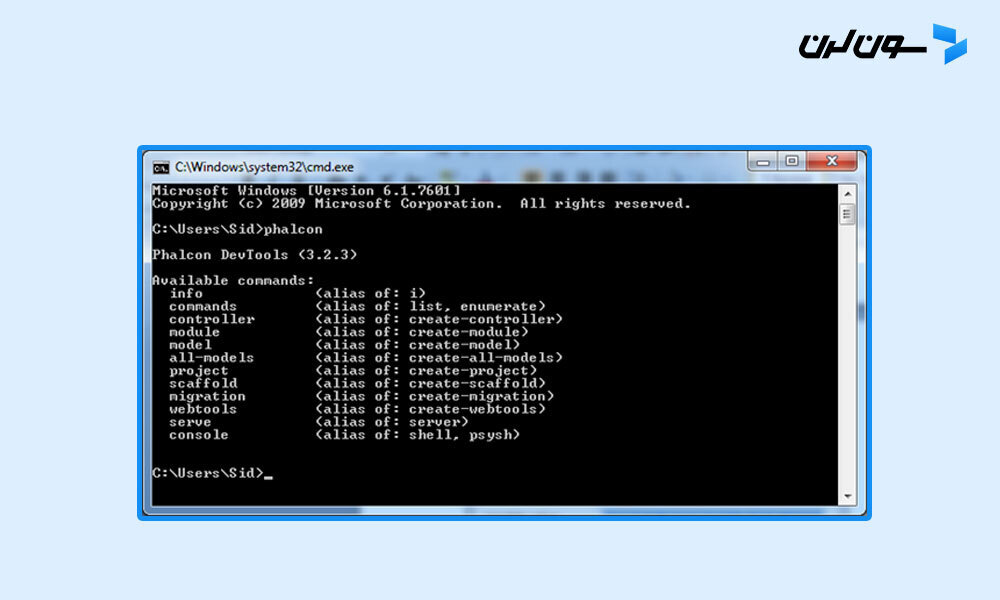Click '(alias of: list, enumerate)' text
This screenshot has height=600, width=1000.
430,306
